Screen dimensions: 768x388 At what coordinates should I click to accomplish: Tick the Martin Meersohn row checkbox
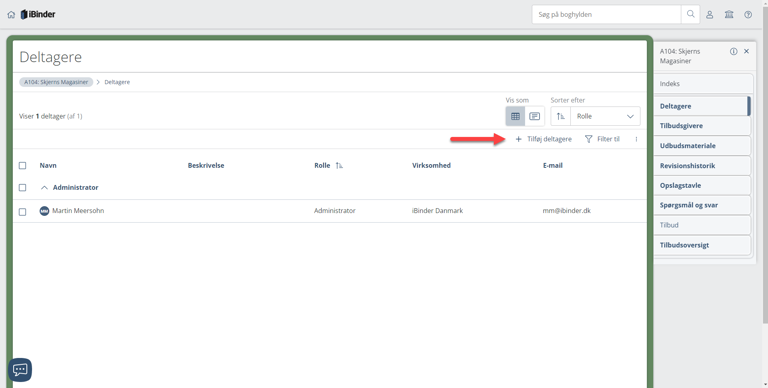23,212
